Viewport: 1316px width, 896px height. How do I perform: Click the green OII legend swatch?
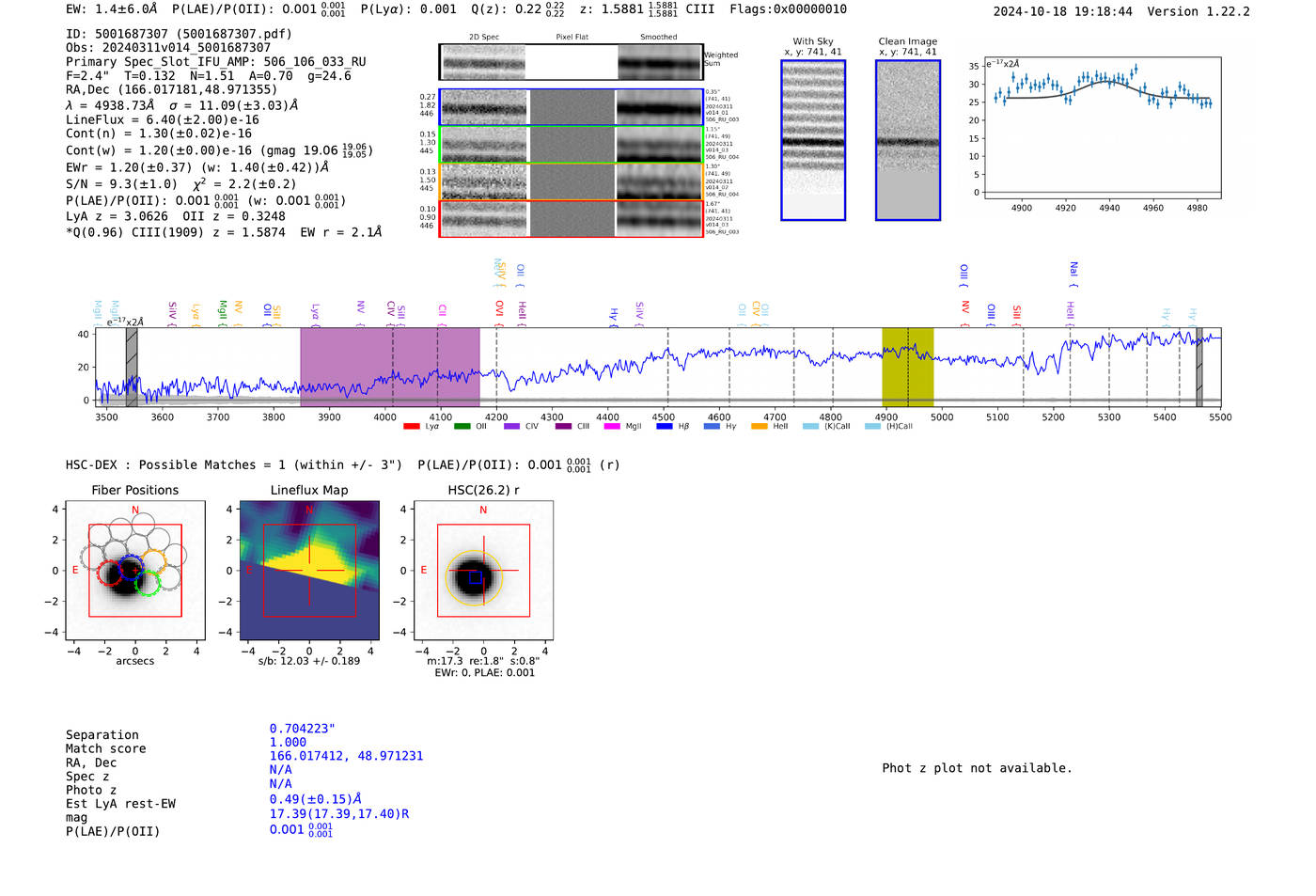(462, 426)
